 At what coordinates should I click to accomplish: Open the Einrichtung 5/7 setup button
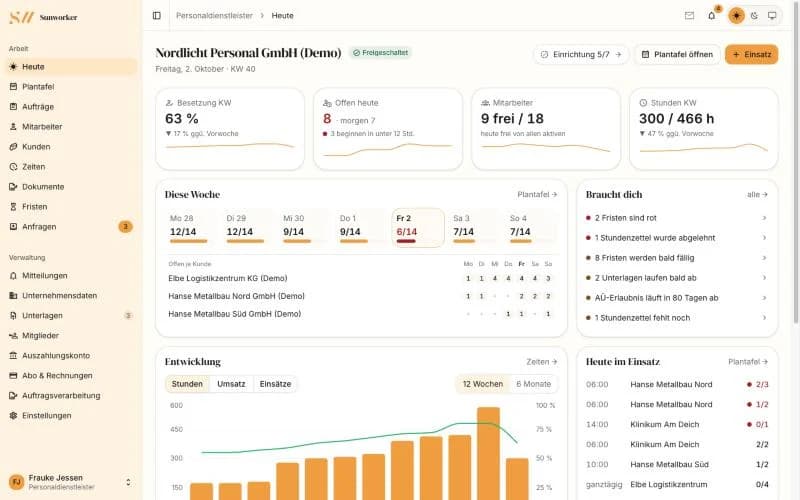(x=581, y=55)
